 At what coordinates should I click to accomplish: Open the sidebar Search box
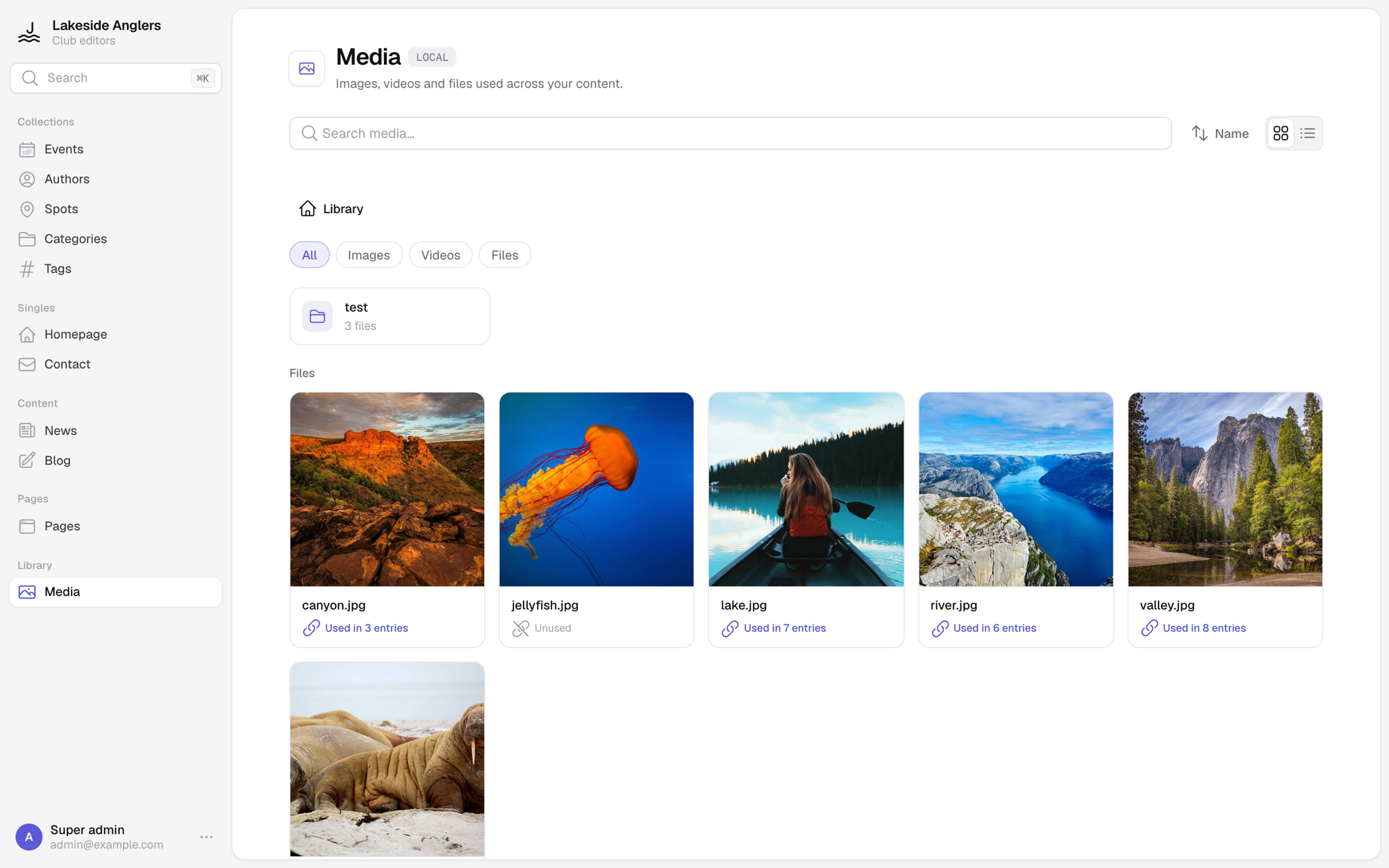pyautogui.click(x=116, y=78)
